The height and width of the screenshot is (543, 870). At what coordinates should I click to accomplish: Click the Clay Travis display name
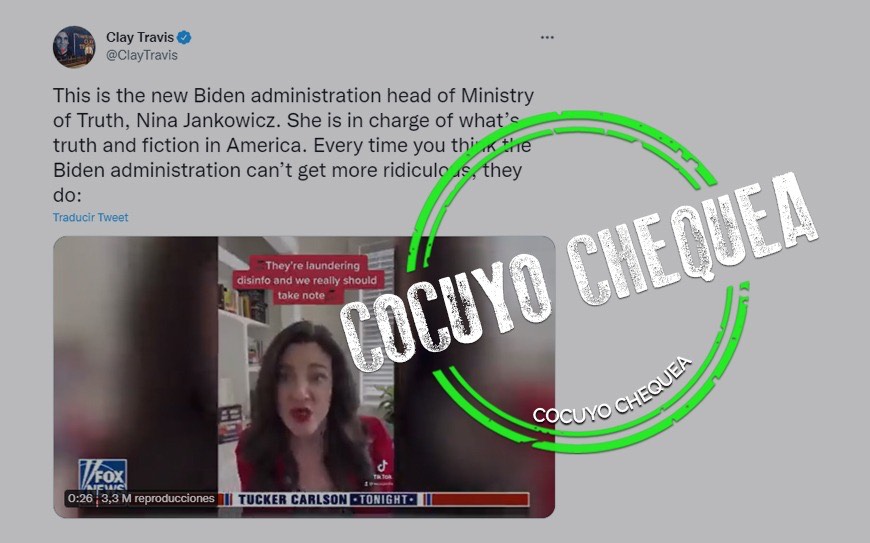point(140,37)
